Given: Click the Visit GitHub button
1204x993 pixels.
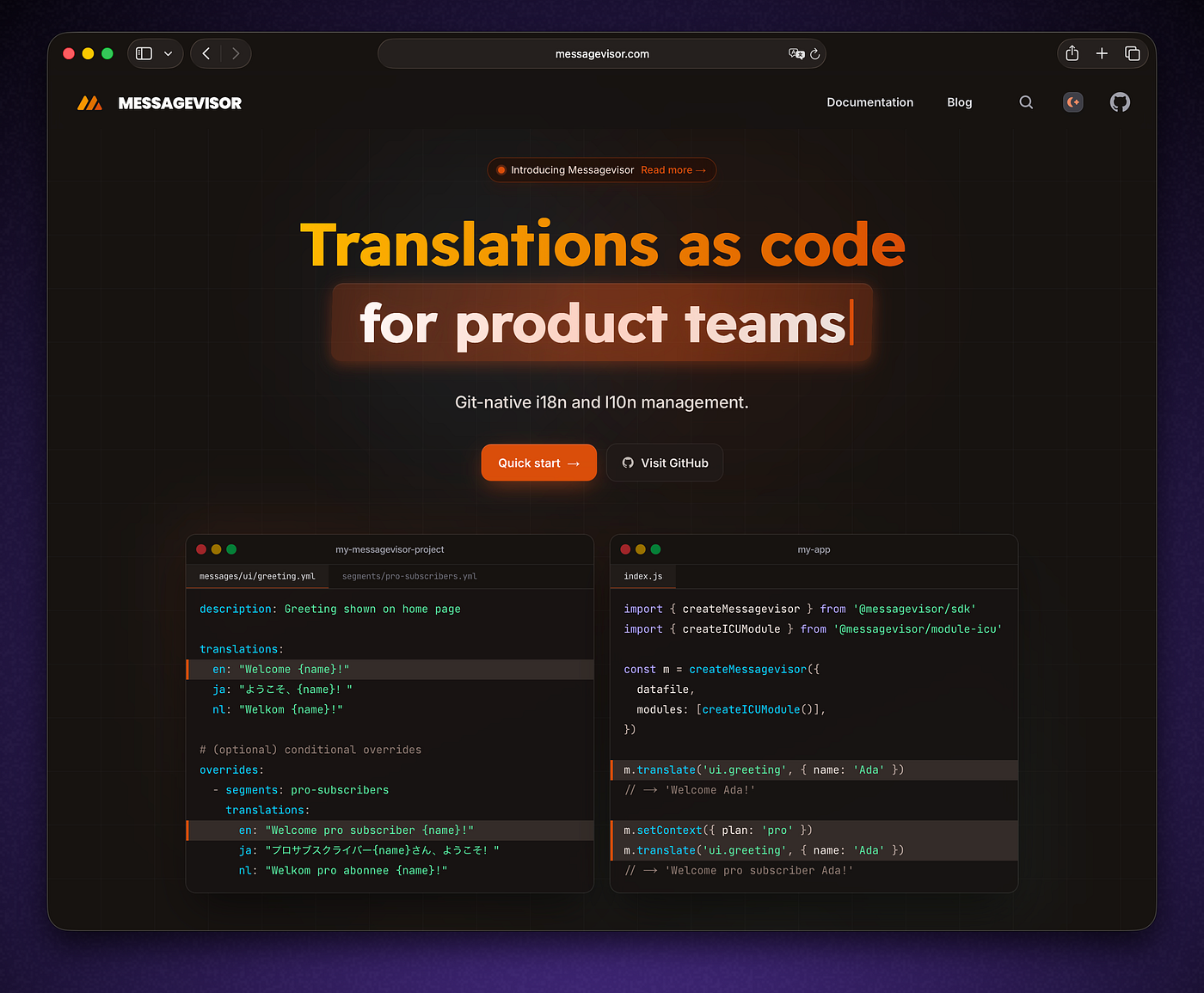Looking at the screenshot, I should (x=665, y=463).
